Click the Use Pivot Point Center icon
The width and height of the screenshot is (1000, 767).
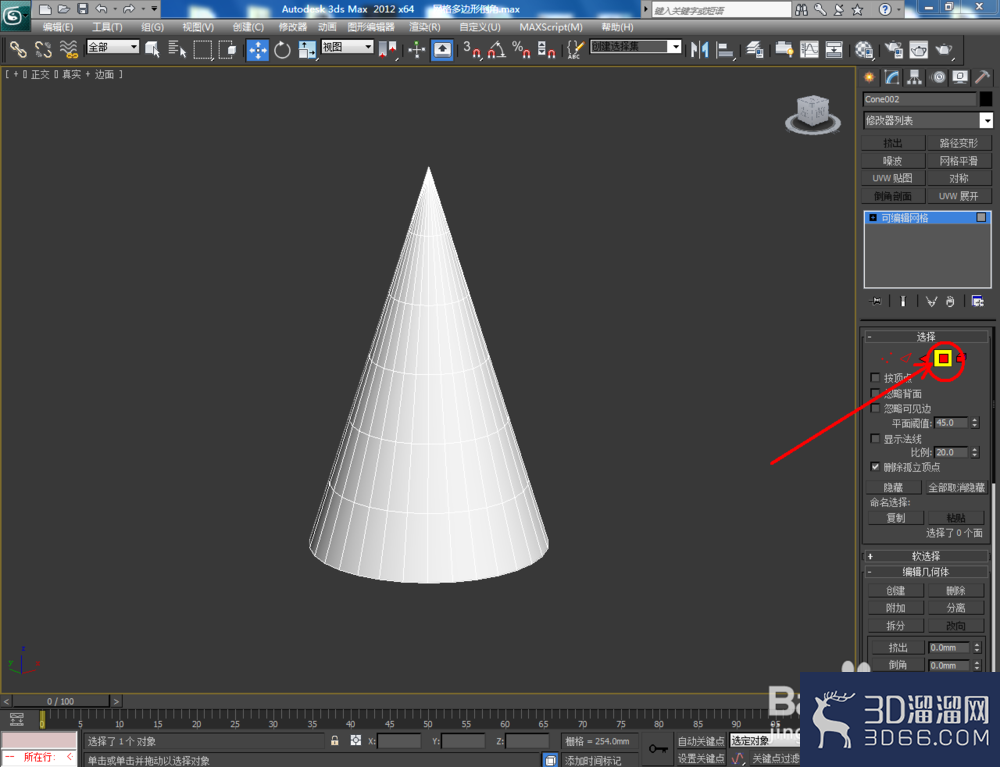pyautogui.click(x=387, y=50)
